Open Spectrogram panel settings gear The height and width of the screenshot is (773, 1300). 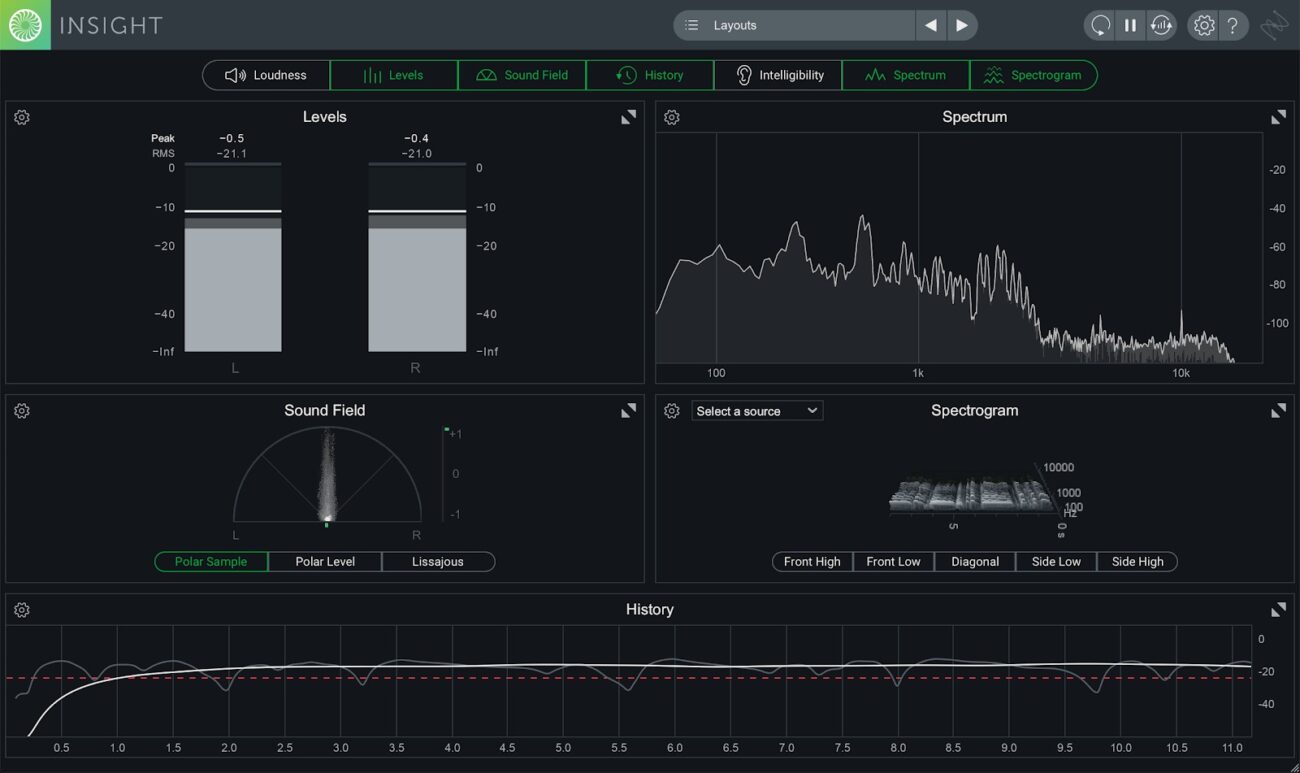(x=672, y=411)
